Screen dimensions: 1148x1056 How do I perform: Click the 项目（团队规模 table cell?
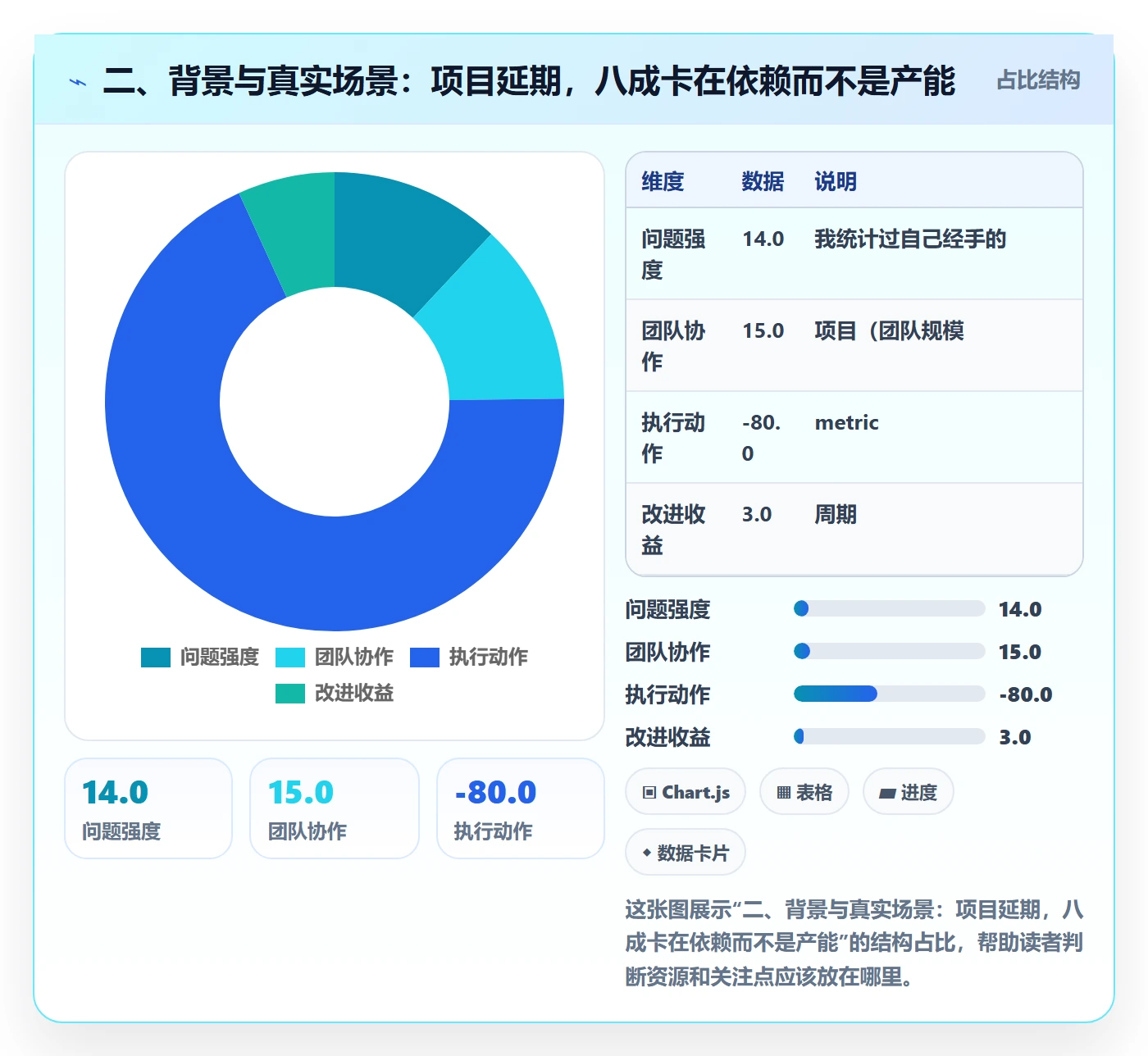890,331
